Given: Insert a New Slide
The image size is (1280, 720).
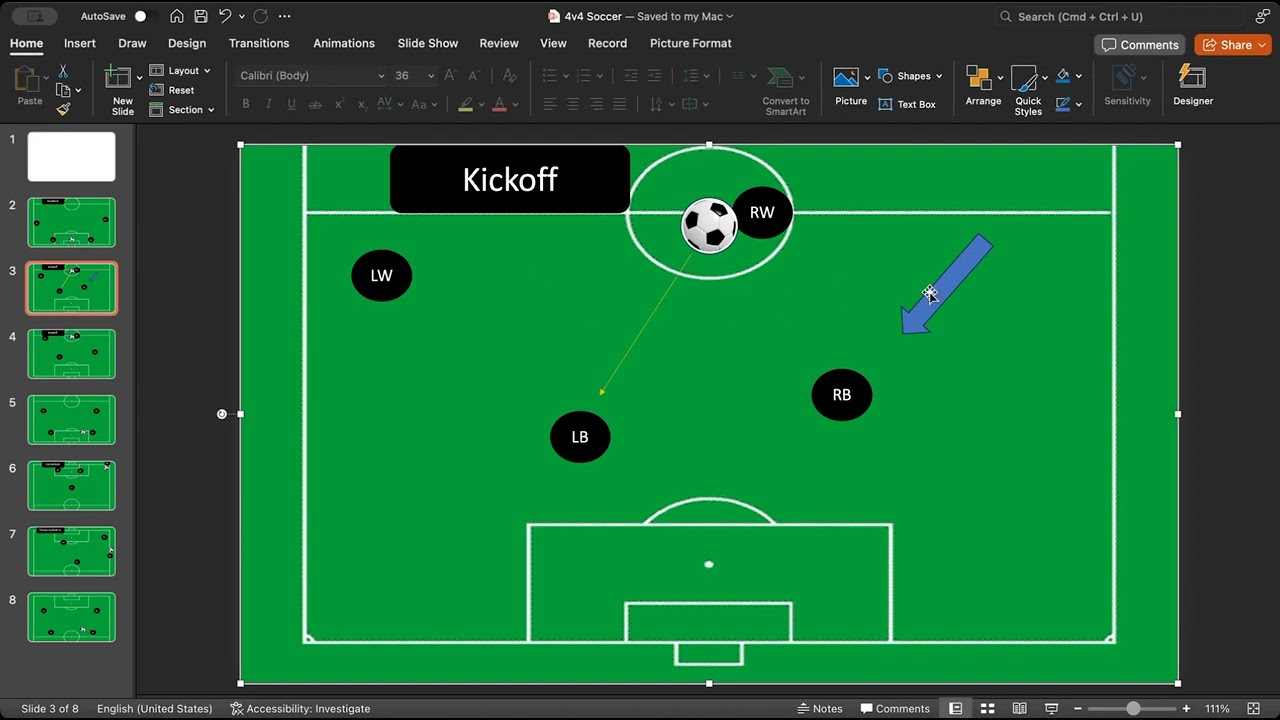Looking at the screenshot, I should point(123,90).
